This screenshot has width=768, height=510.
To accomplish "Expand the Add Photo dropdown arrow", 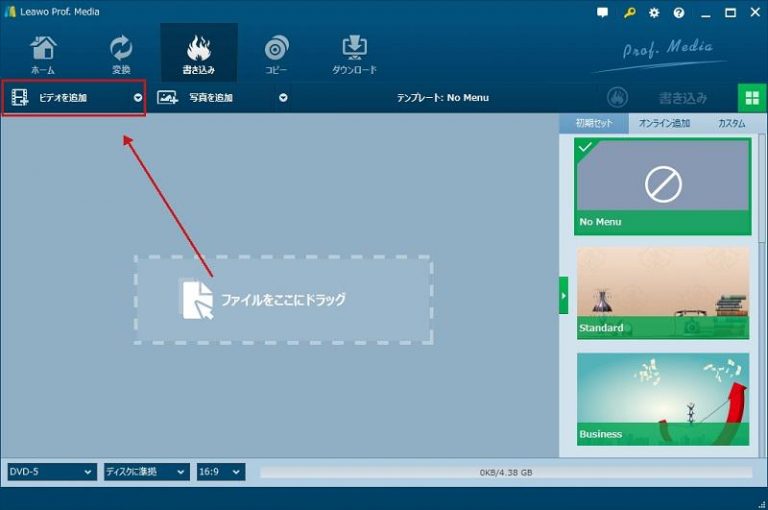I will (x=283, y=97).
